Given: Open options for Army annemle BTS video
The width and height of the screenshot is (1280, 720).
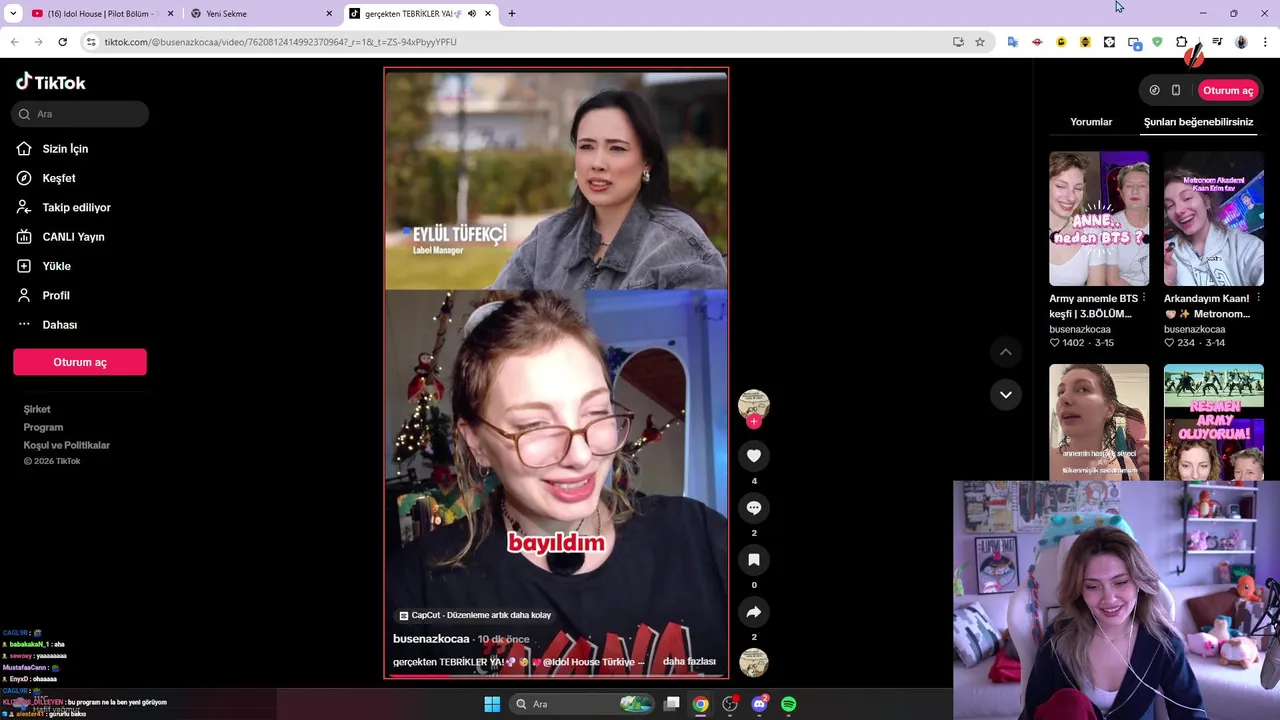Looking at the screenshot, I should click(1144, 298).
